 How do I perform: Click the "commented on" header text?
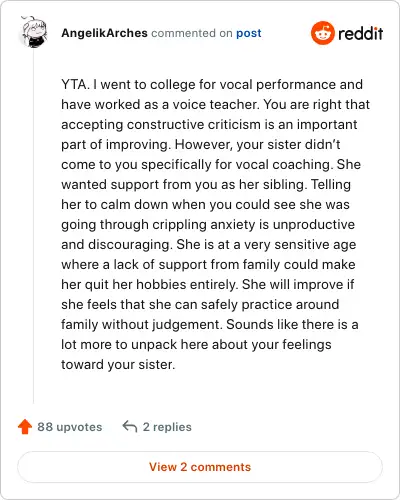coord(192,33)
